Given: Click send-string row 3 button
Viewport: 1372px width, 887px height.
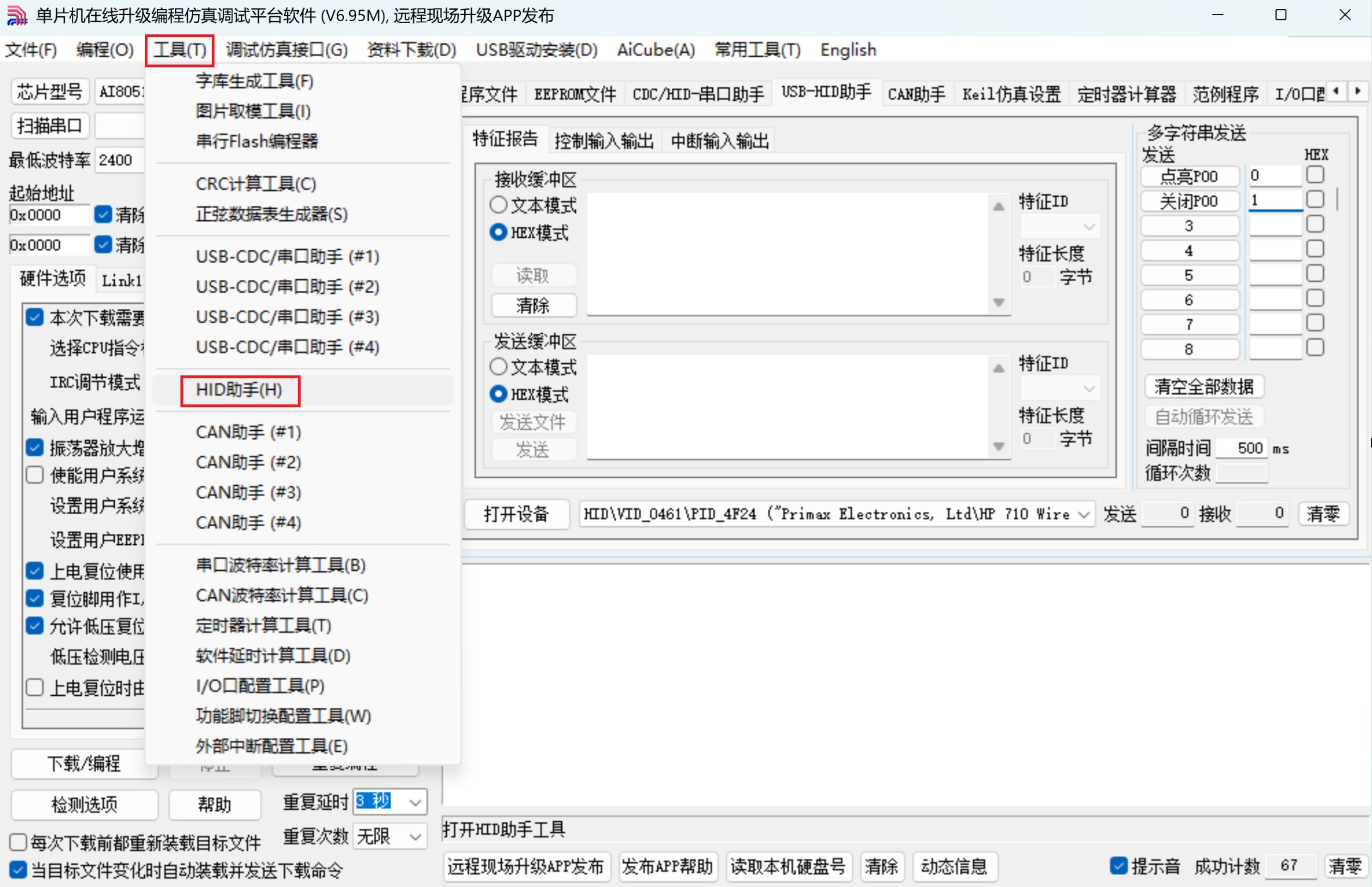Looking at the screenshot, I should coord(1190,226).
